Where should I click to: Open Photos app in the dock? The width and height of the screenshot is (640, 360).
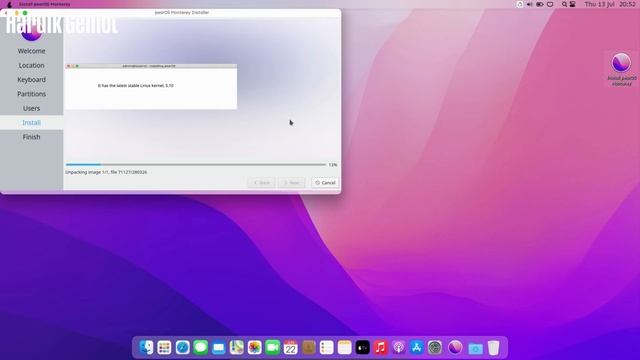[x=254, y=347]
